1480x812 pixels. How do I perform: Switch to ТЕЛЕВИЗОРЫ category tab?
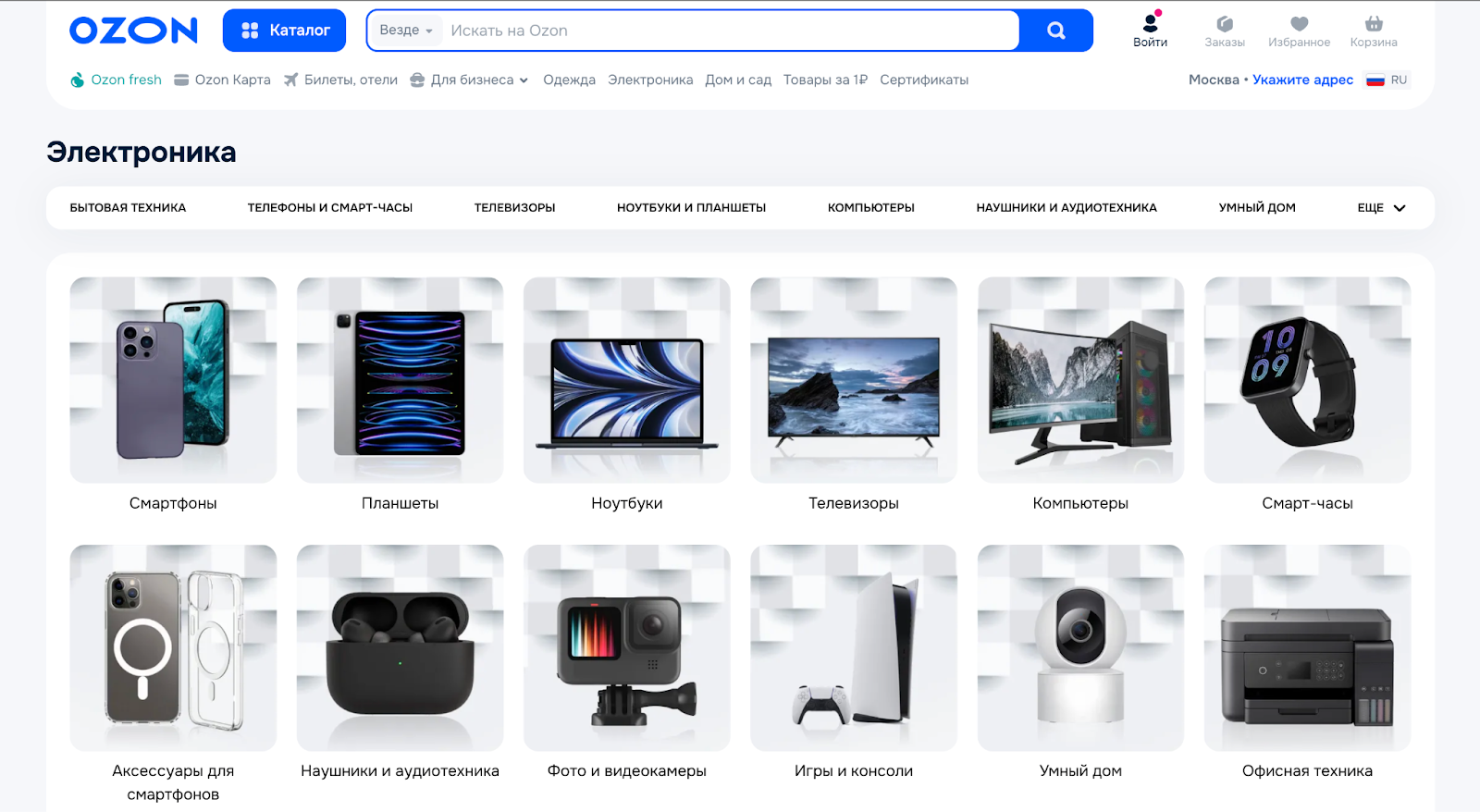point(514,208)
